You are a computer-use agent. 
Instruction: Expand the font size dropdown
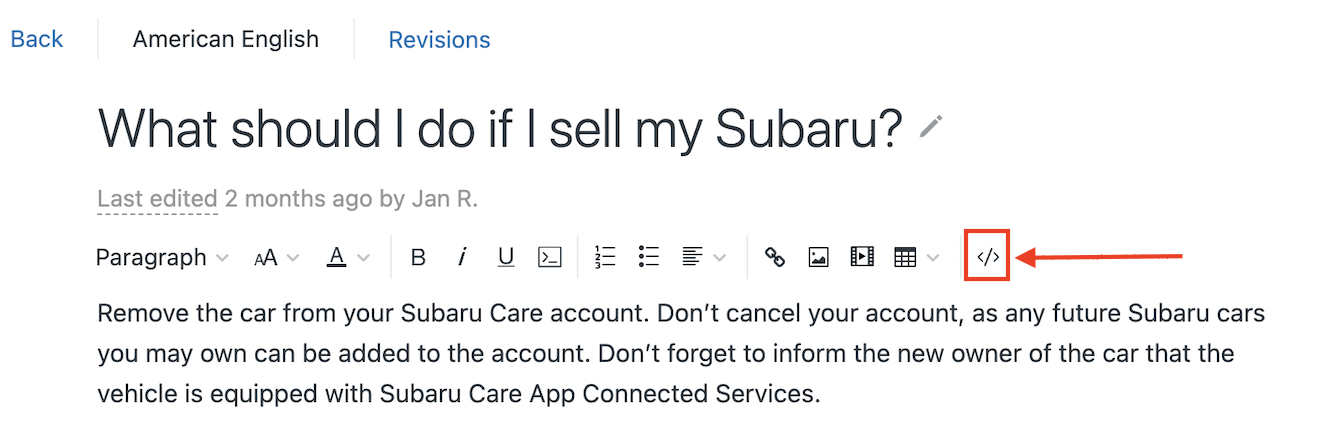click(276, 257)
